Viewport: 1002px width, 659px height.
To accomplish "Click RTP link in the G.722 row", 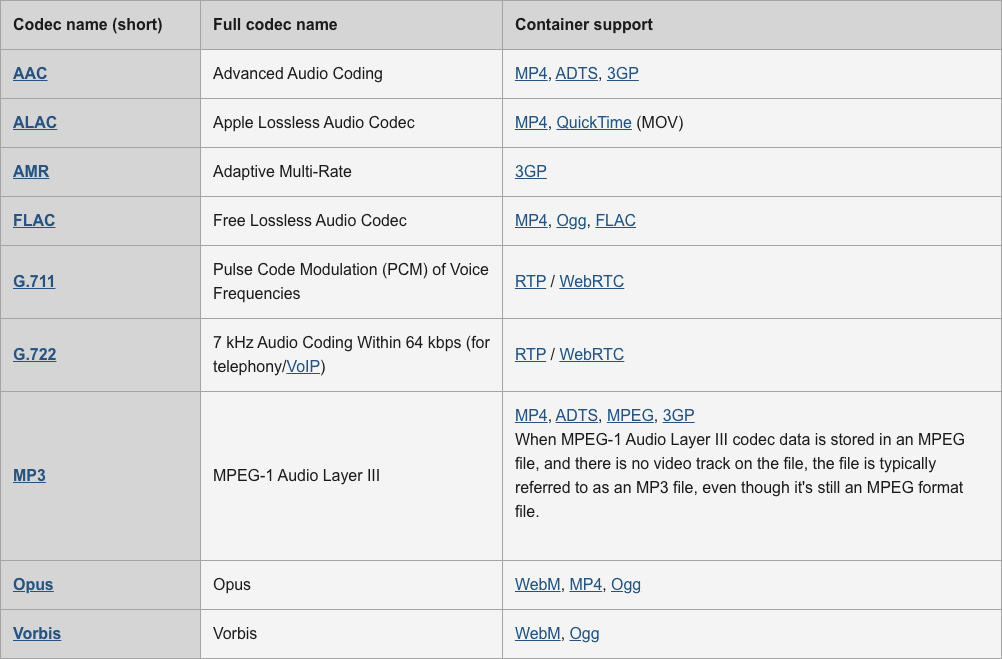I will pyautogui.click(x=530, y=354).
